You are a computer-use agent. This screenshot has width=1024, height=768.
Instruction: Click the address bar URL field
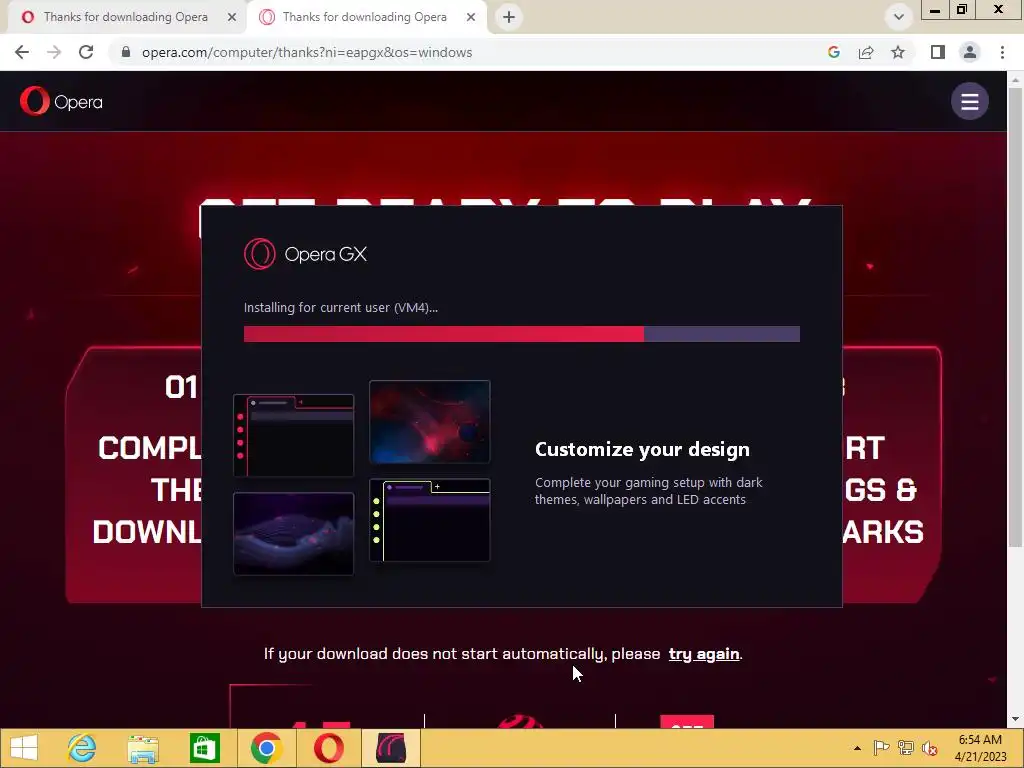(307, 52)
